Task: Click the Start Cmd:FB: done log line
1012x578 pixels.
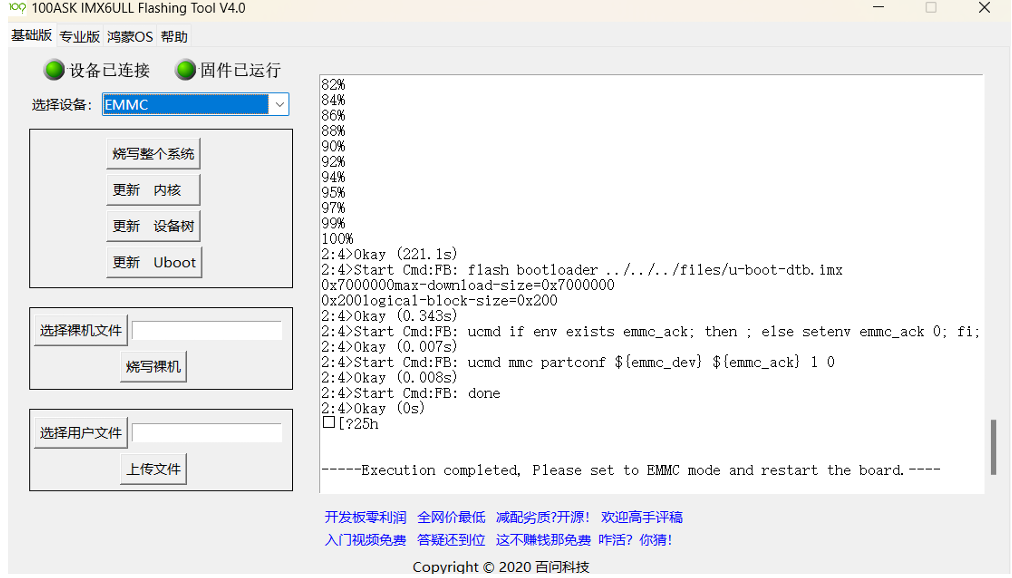Action: point(410,394)
